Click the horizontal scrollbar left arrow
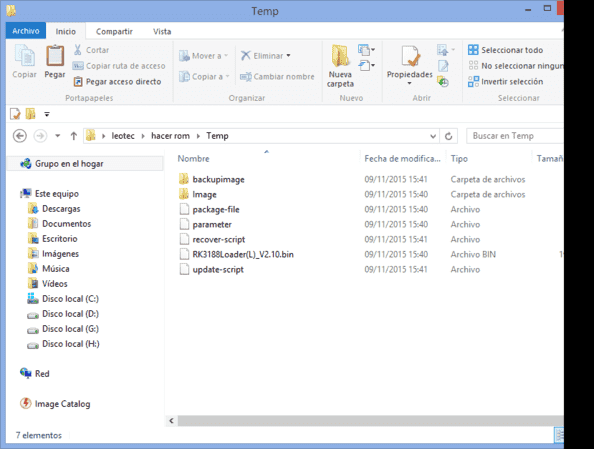This screenshot has width=594, height=449. pos(172,421)
